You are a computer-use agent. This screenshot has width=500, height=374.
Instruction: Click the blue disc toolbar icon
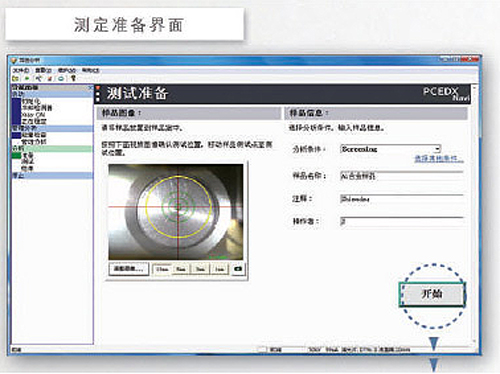[x=61, y=79]
